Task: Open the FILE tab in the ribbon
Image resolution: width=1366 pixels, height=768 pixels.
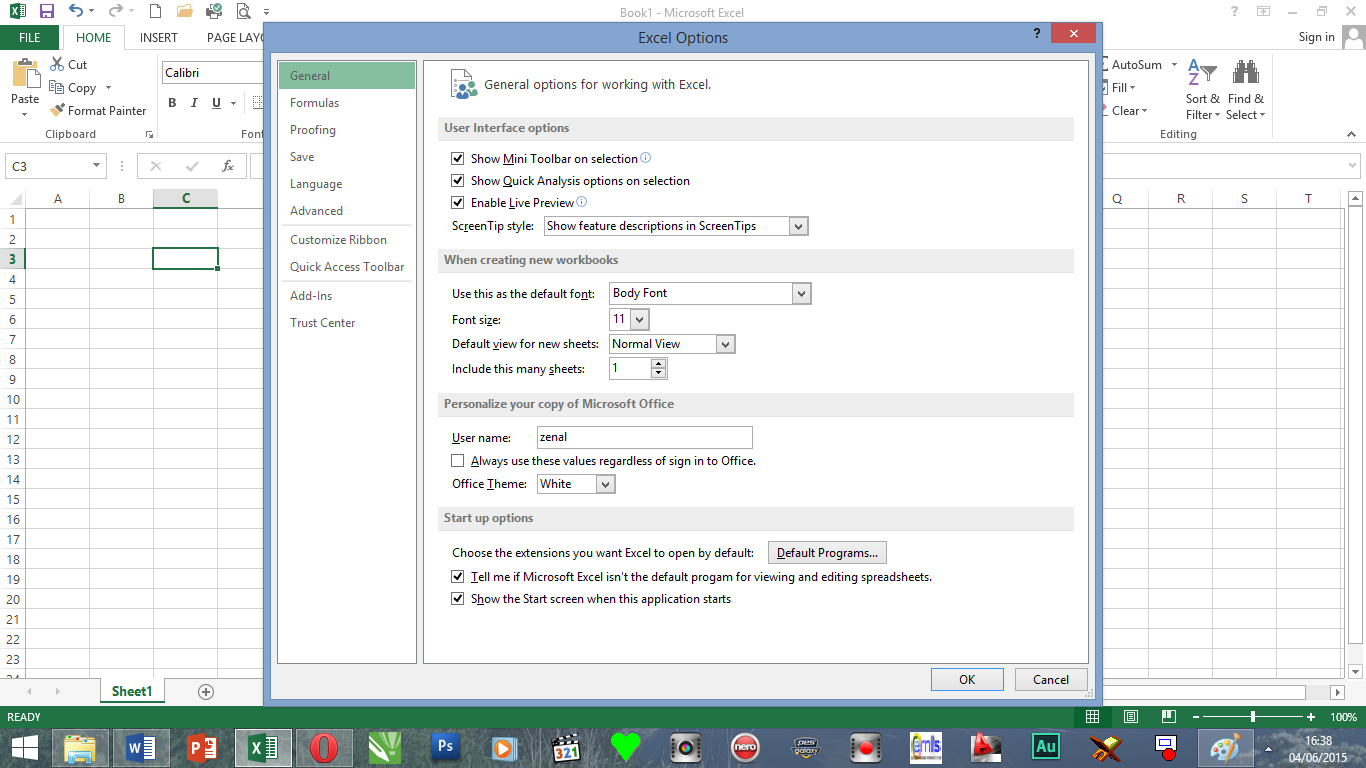Action: pos(30,37)
